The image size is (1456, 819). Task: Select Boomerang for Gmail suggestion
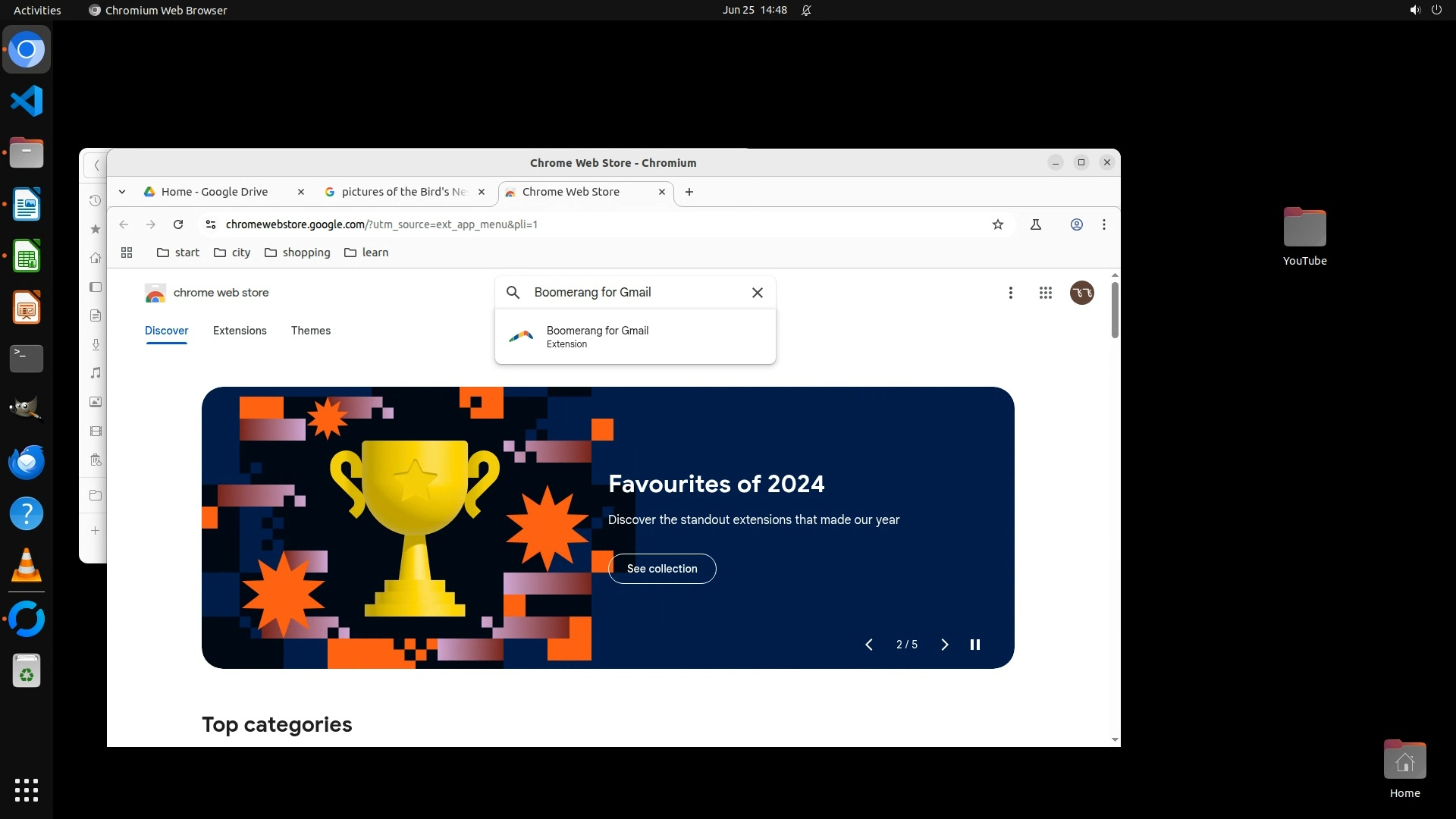598,337
